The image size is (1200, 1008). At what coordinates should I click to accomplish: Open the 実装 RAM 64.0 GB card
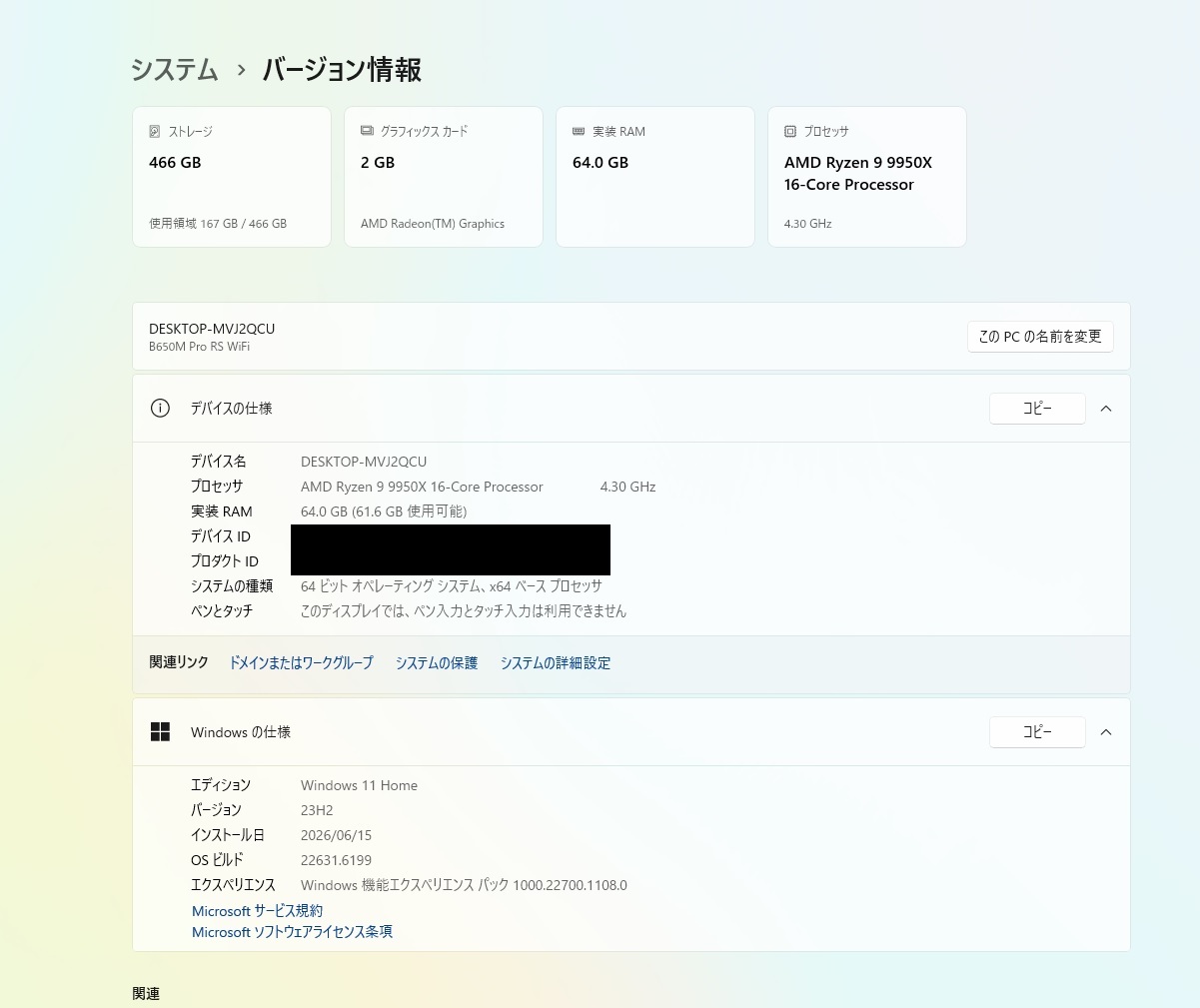(x=655, y=177)
